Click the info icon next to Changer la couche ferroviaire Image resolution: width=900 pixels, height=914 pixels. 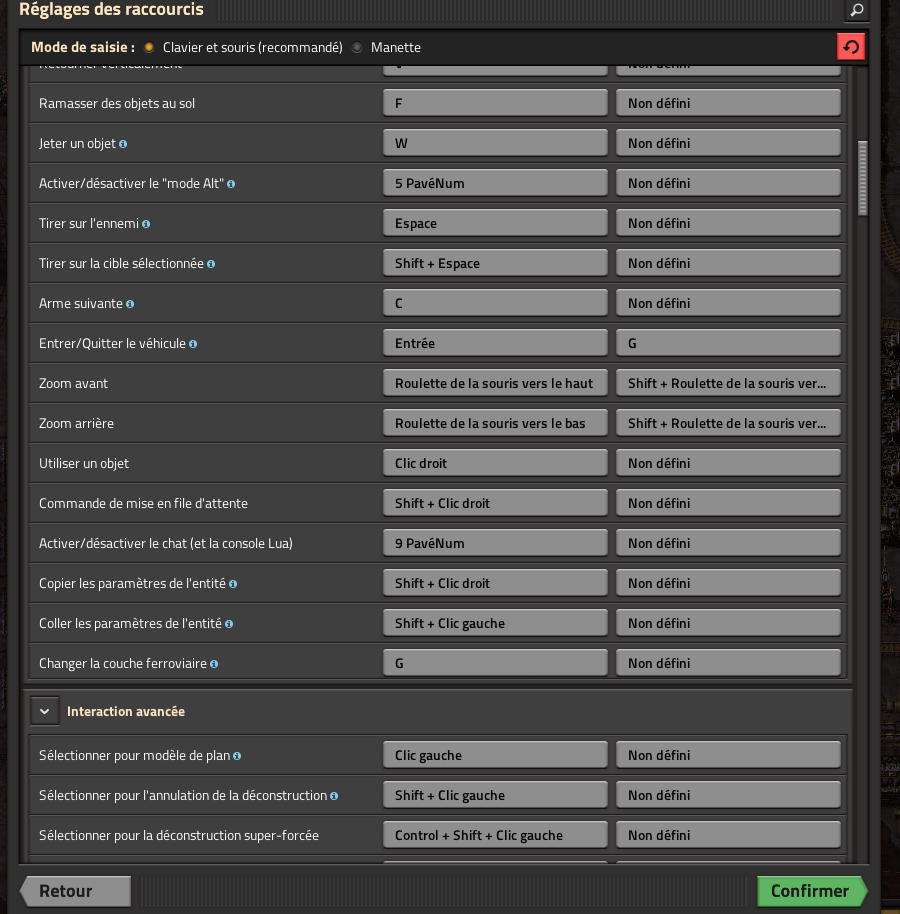point(214,664)
